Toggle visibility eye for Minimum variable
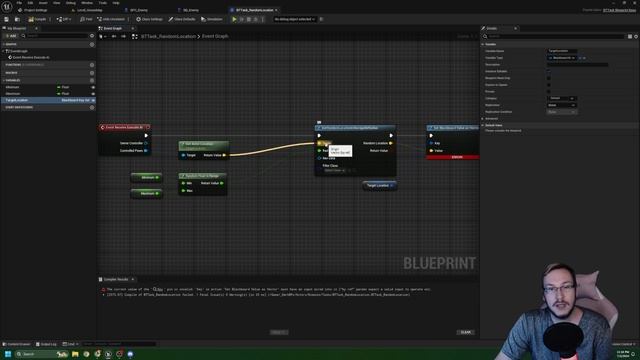This screenshot has width=640, height=360. pos(93,87)
